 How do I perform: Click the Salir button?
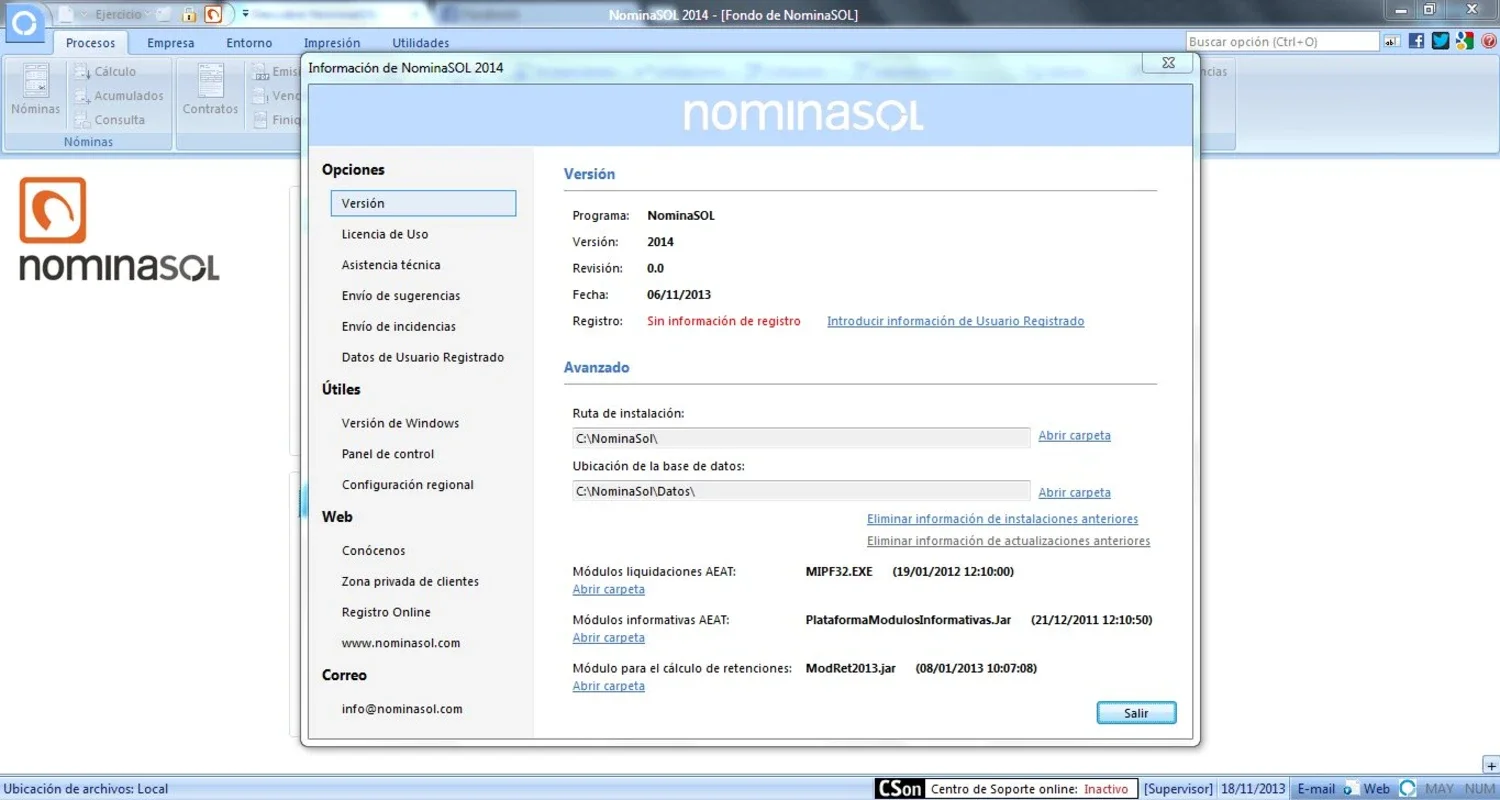coord(1136,713)
